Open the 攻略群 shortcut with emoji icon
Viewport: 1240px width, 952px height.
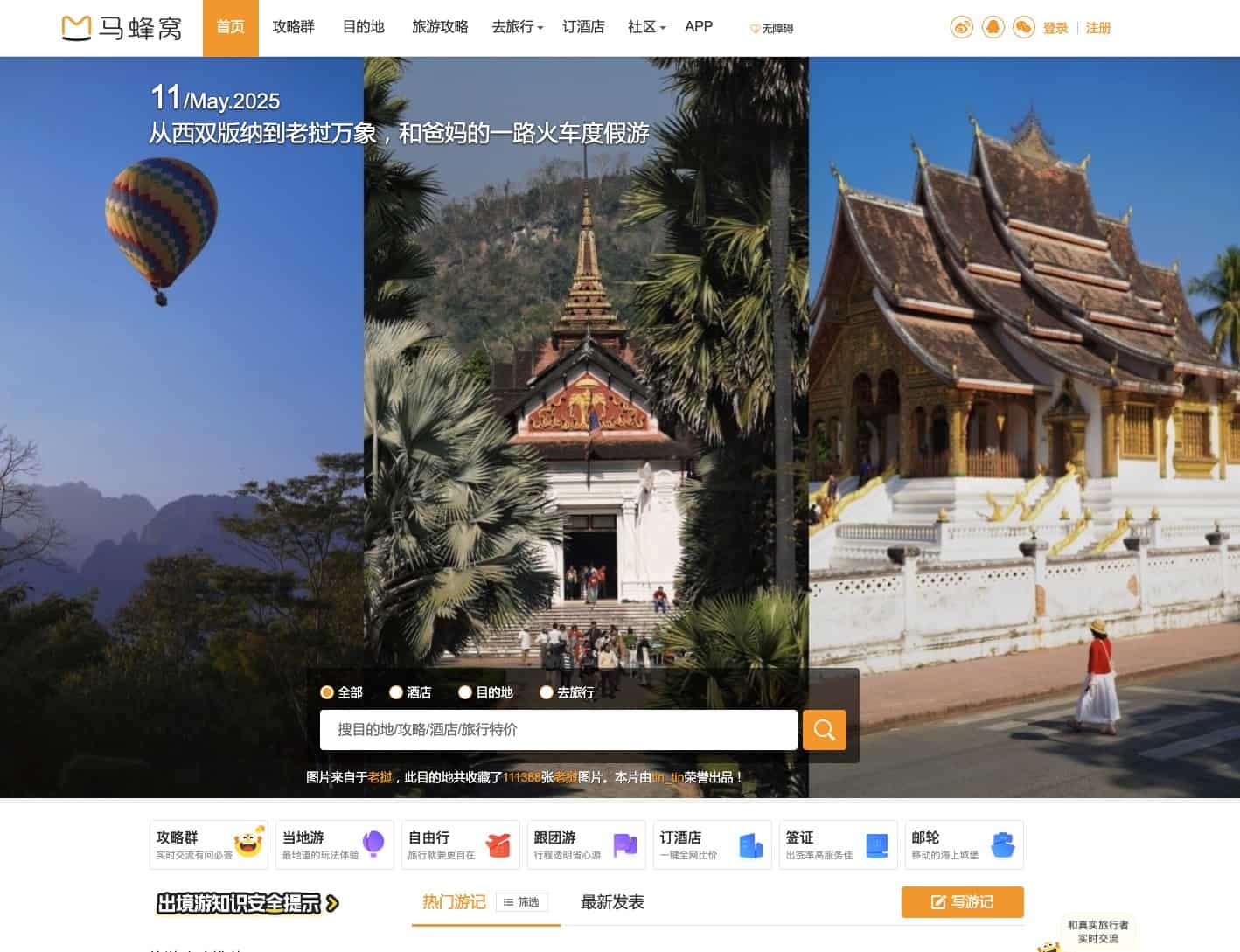[x=209, y=844]
